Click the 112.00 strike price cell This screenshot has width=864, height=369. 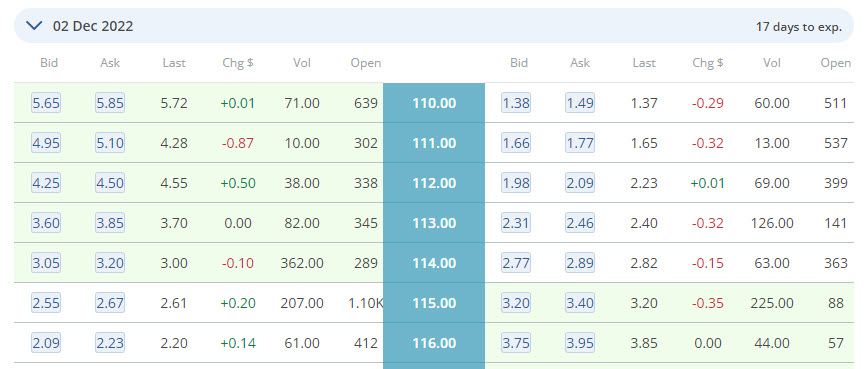434,183
